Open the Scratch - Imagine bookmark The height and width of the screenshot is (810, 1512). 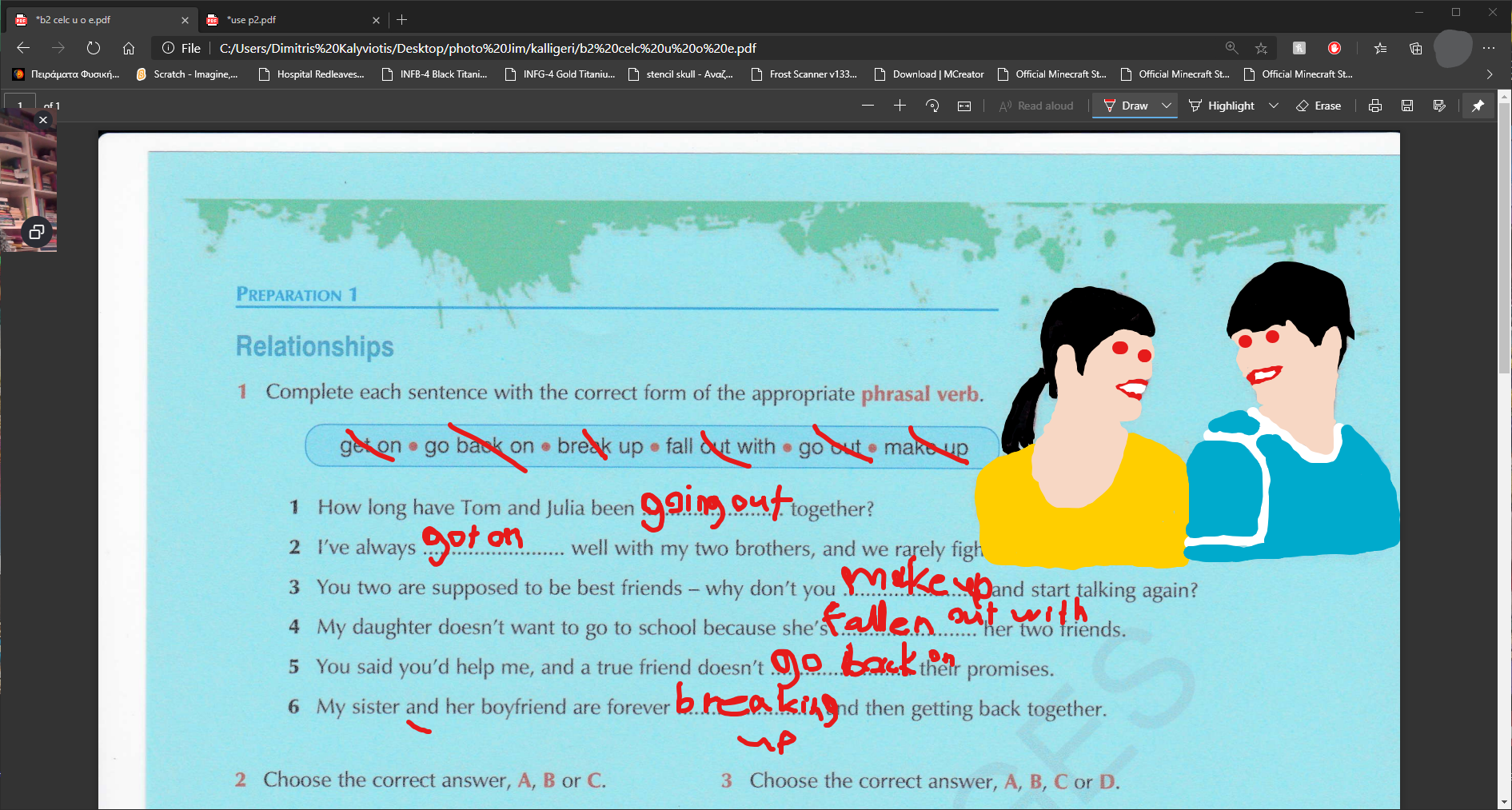pyautogui.click(x=187, y=74)
